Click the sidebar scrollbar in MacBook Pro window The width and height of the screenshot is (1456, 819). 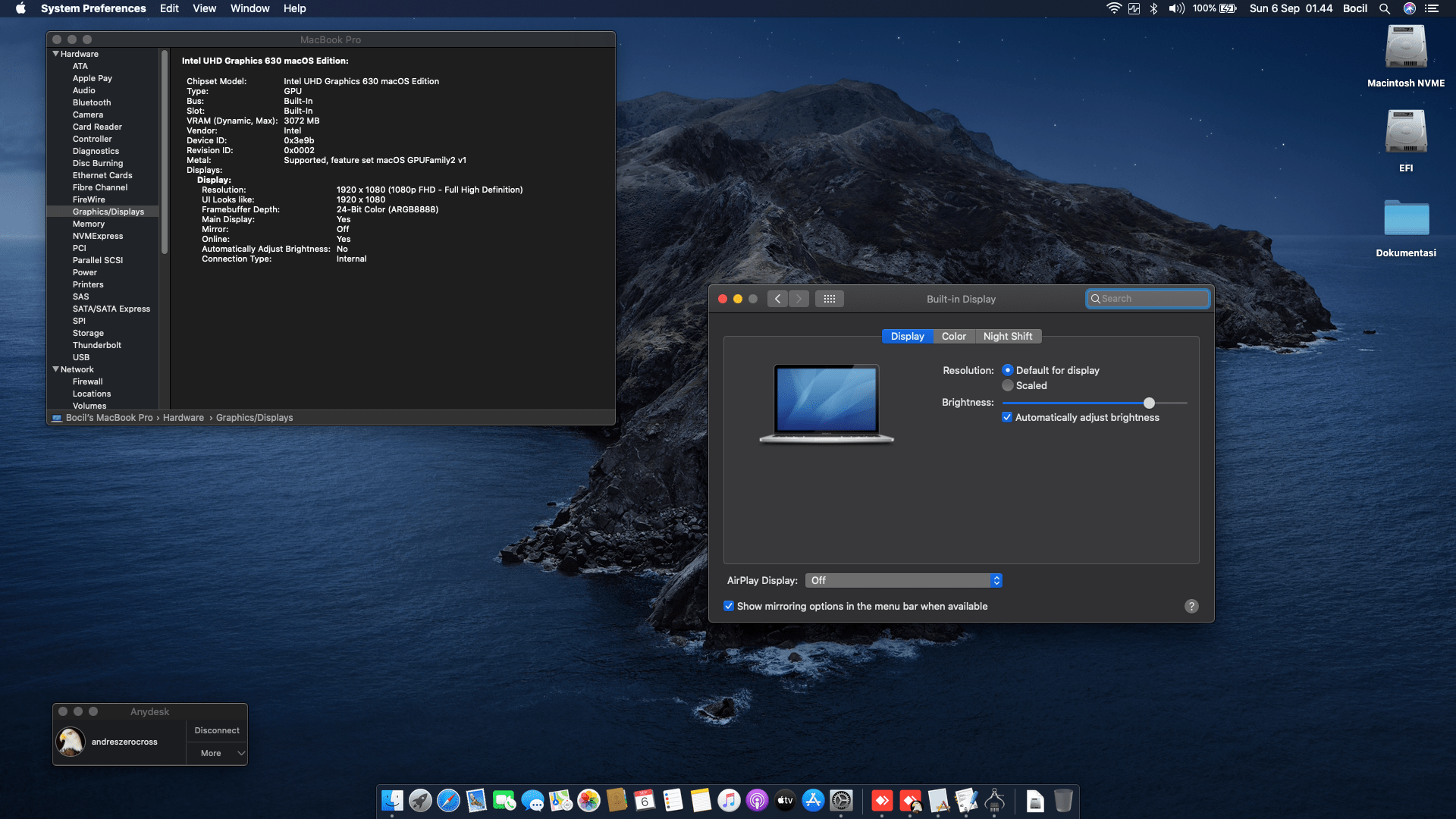(165, 152)
